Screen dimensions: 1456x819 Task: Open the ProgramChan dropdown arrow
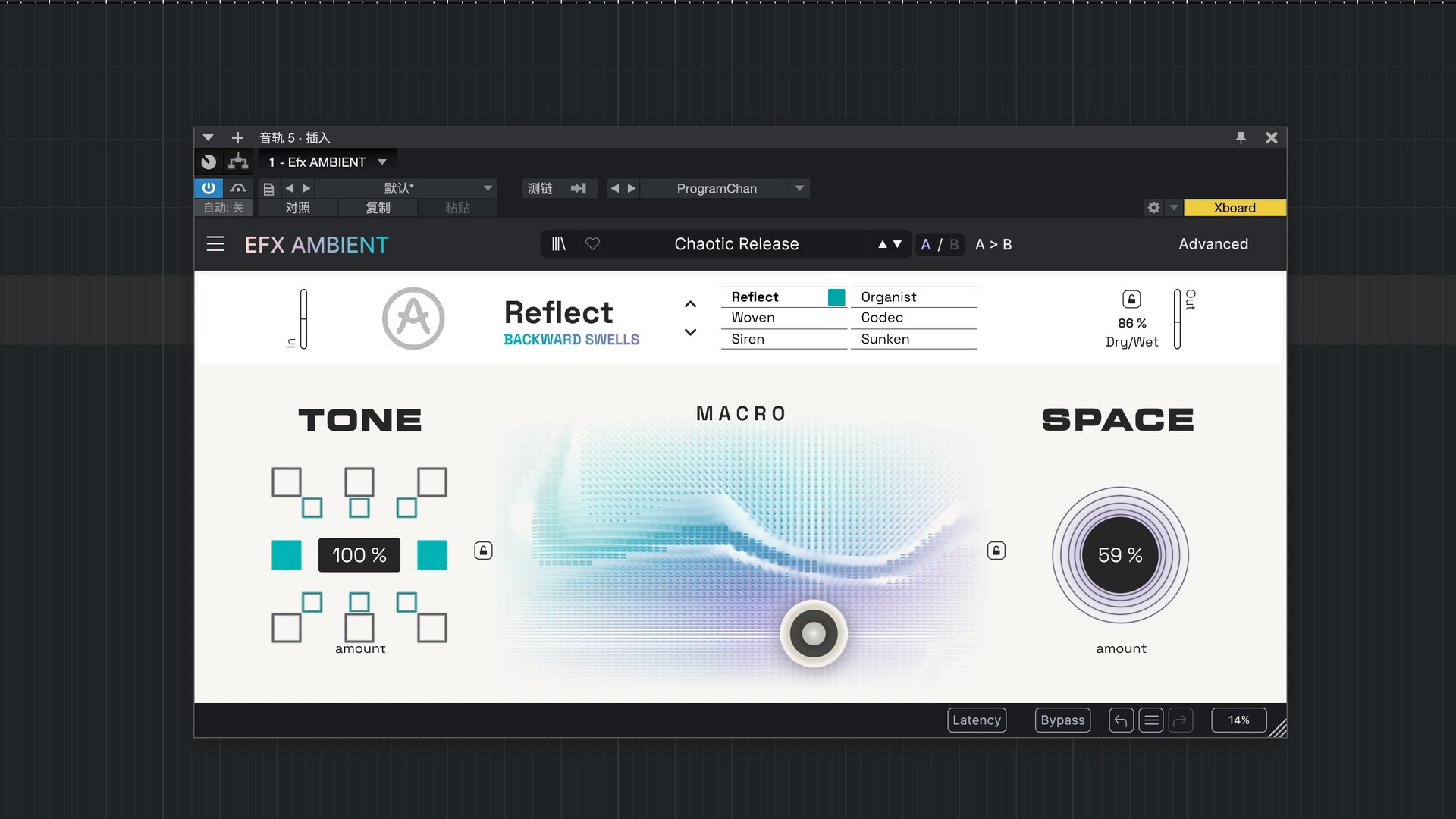coord(799,188)
